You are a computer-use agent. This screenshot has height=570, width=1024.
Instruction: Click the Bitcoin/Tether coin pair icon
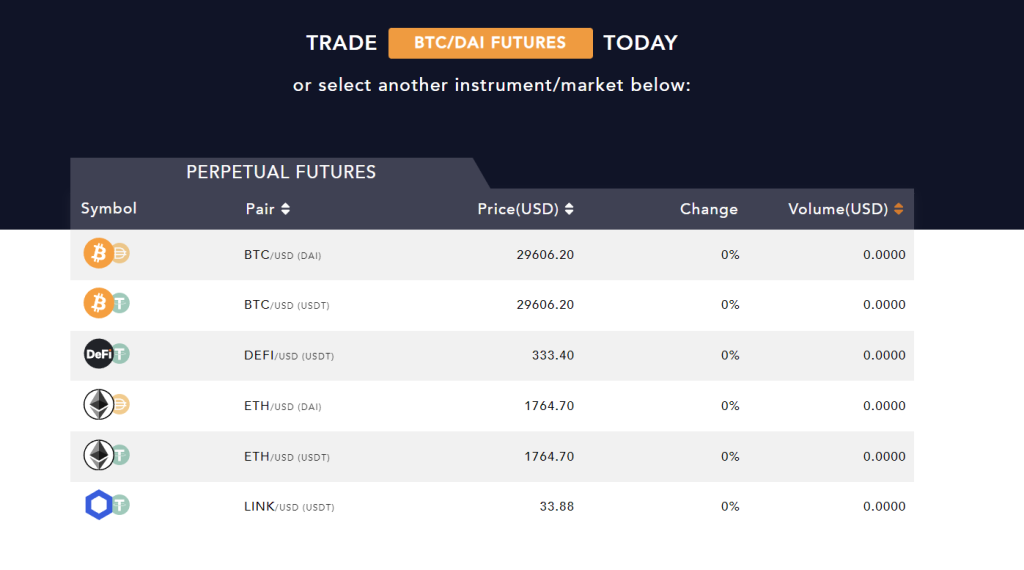(106, 304)
